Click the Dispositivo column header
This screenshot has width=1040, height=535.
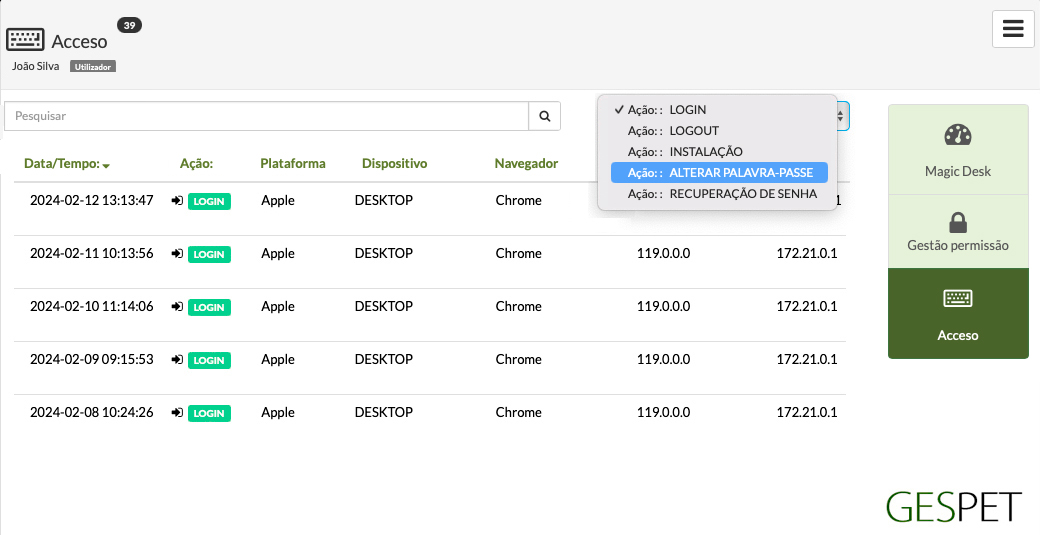[x=395, y=164]
